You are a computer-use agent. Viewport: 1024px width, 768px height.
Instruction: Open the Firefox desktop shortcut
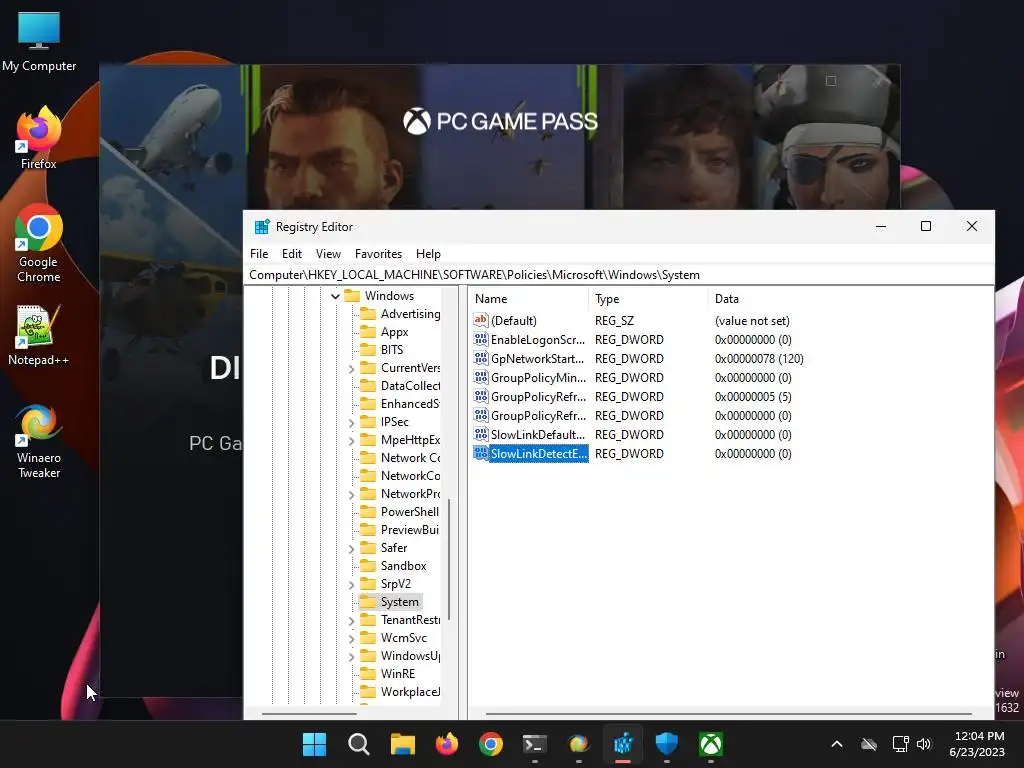(x=39, y=138)
